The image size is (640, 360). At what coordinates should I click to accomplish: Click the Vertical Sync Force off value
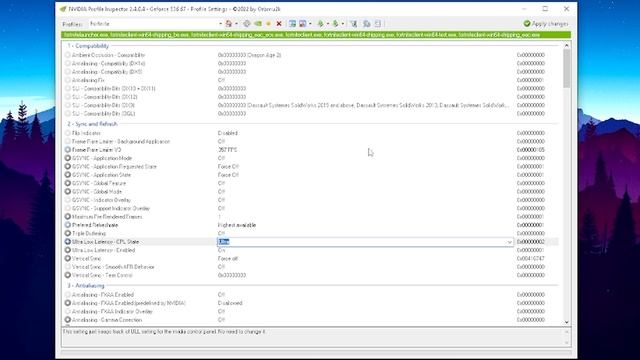[228, 258]
